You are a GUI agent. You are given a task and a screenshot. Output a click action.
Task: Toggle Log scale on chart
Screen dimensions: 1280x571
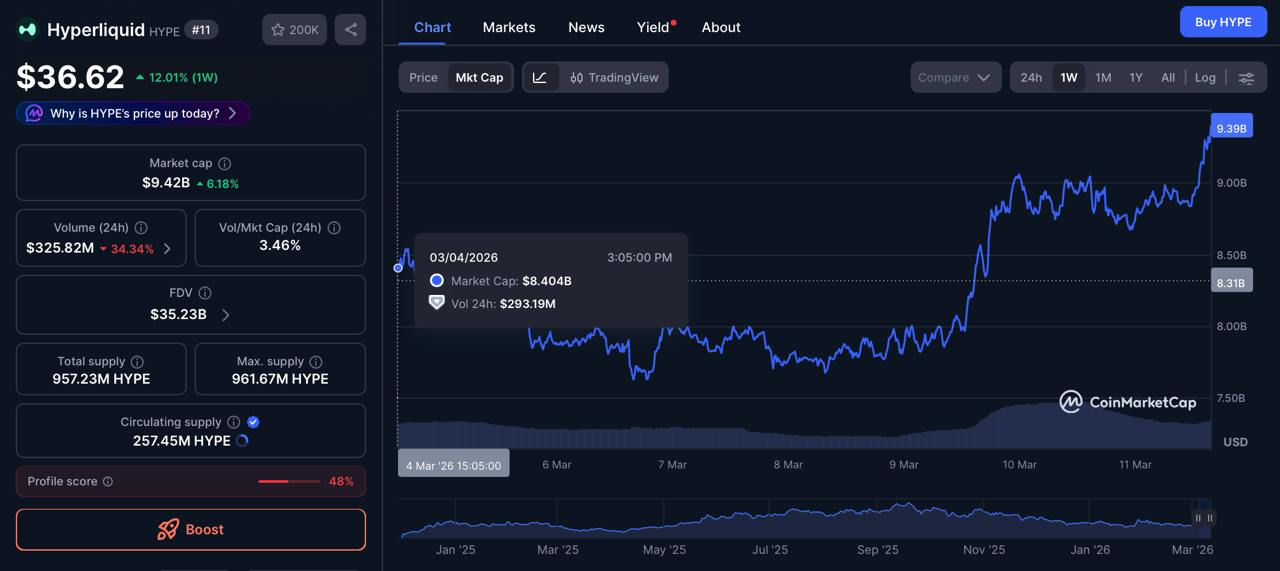tap(1205, 77)
